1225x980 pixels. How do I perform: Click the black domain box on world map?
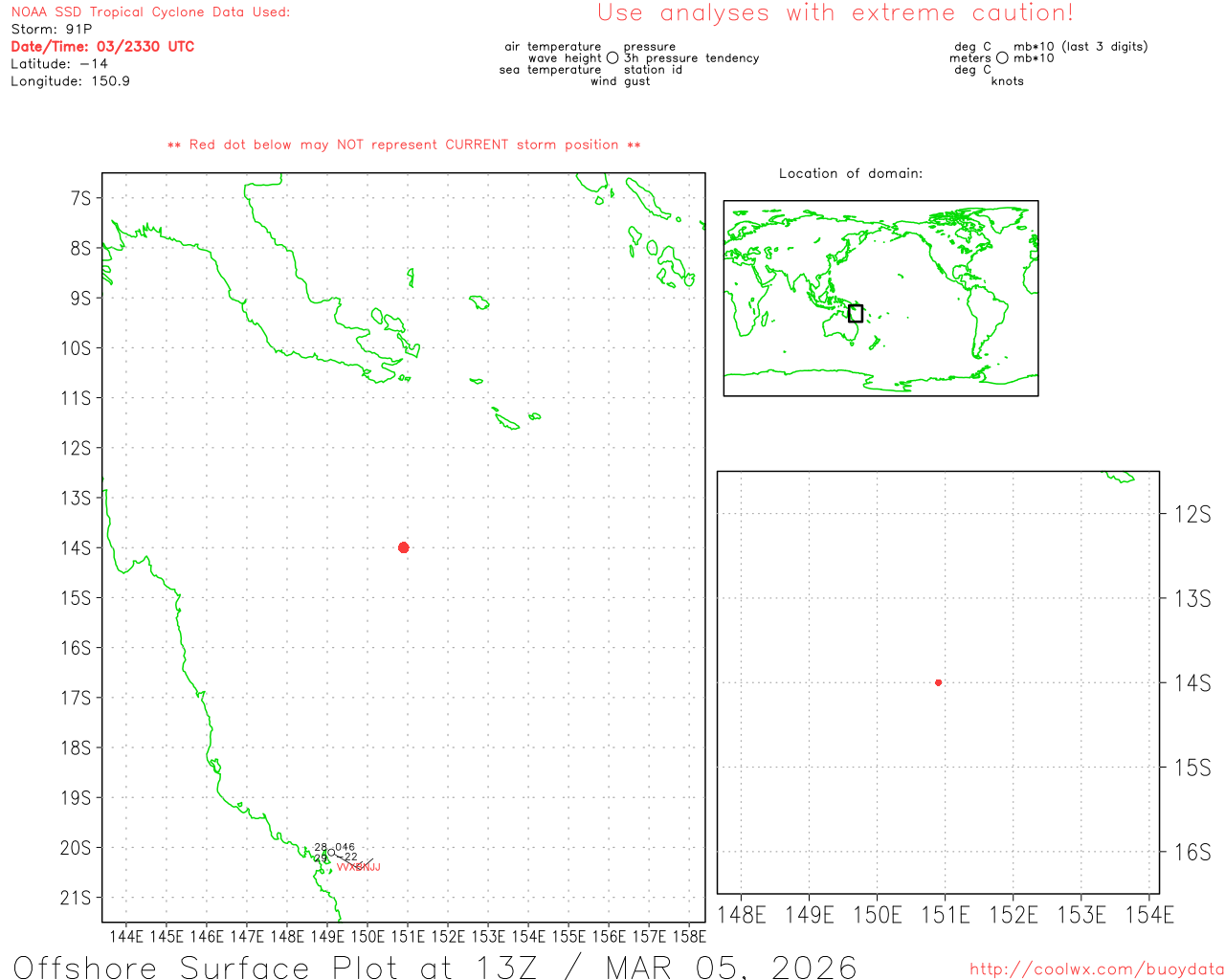[856, 313]
